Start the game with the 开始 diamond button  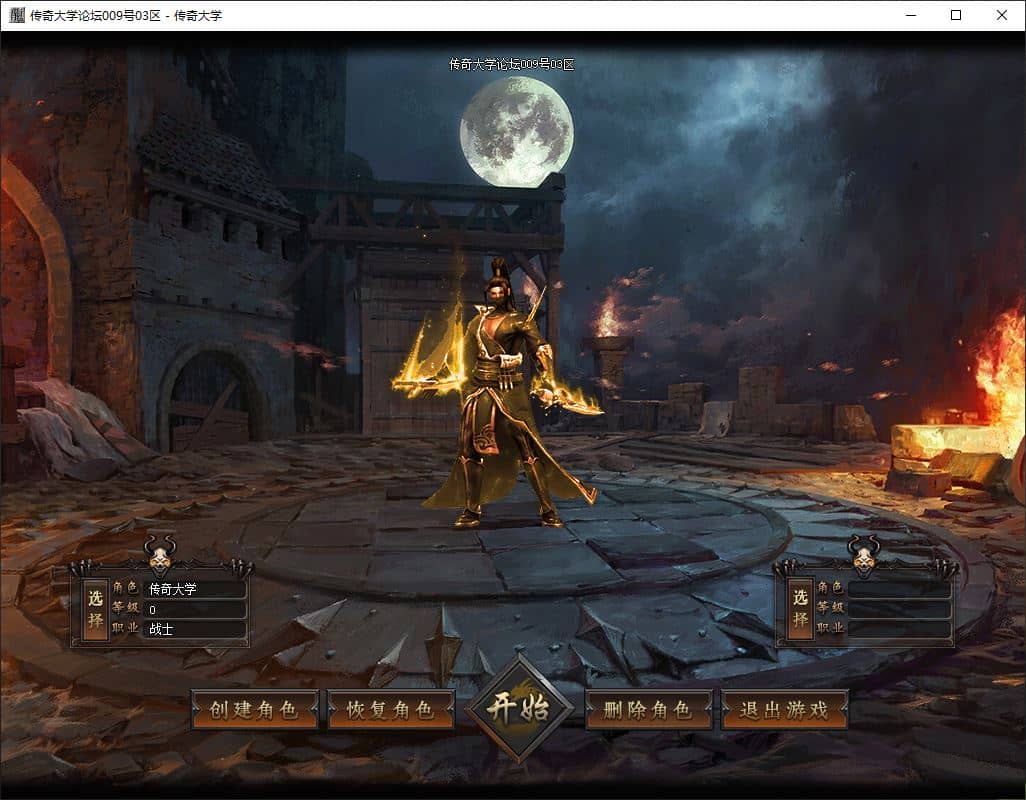(520, 708)
